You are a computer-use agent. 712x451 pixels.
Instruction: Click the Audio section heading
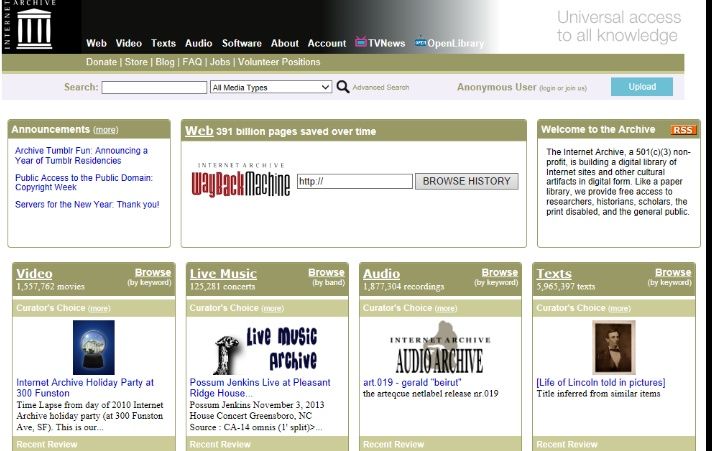(381, 273)
